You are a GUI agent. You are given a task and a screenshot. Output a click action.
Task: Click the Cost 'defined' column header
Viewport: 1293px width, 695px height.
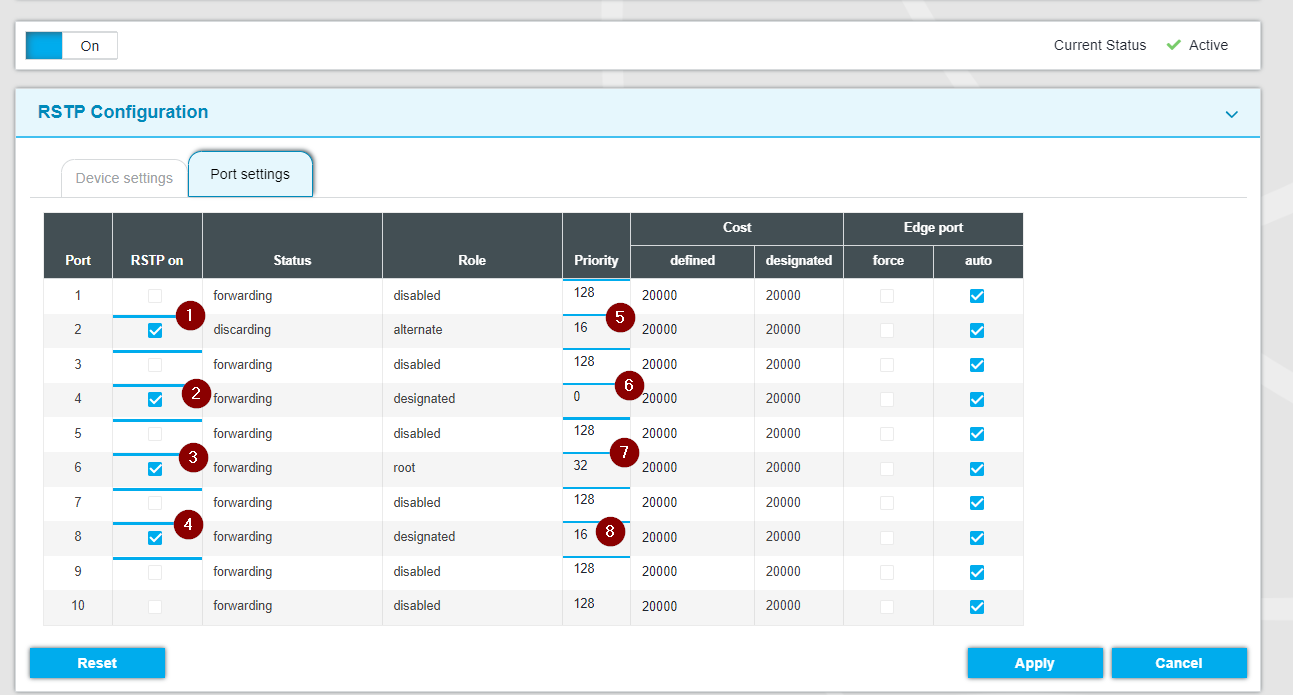[693, 260]
